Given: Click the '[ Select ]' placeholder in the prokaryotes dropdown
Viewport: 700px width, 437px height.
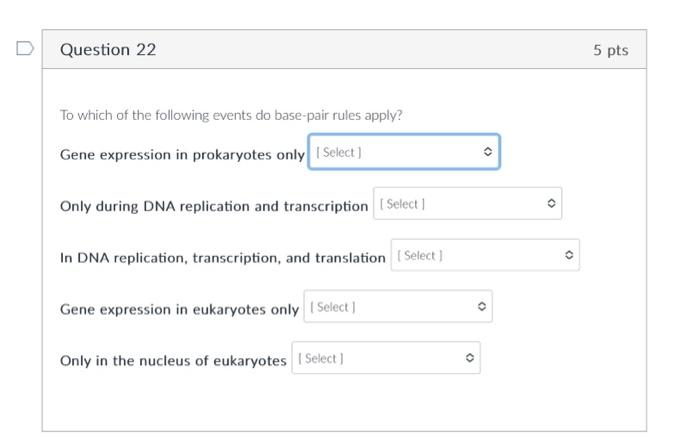Looking at the screenshot, I should (339, 152).
